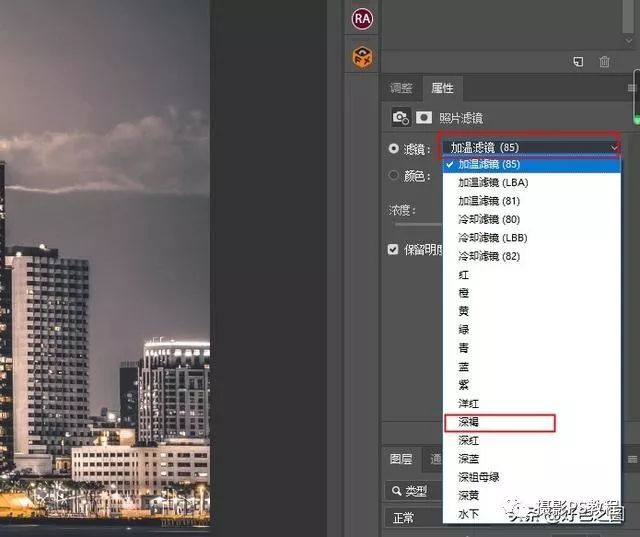Click the layer mask icon
Viewport: 640px width, 537px height.
pos(424,117)
